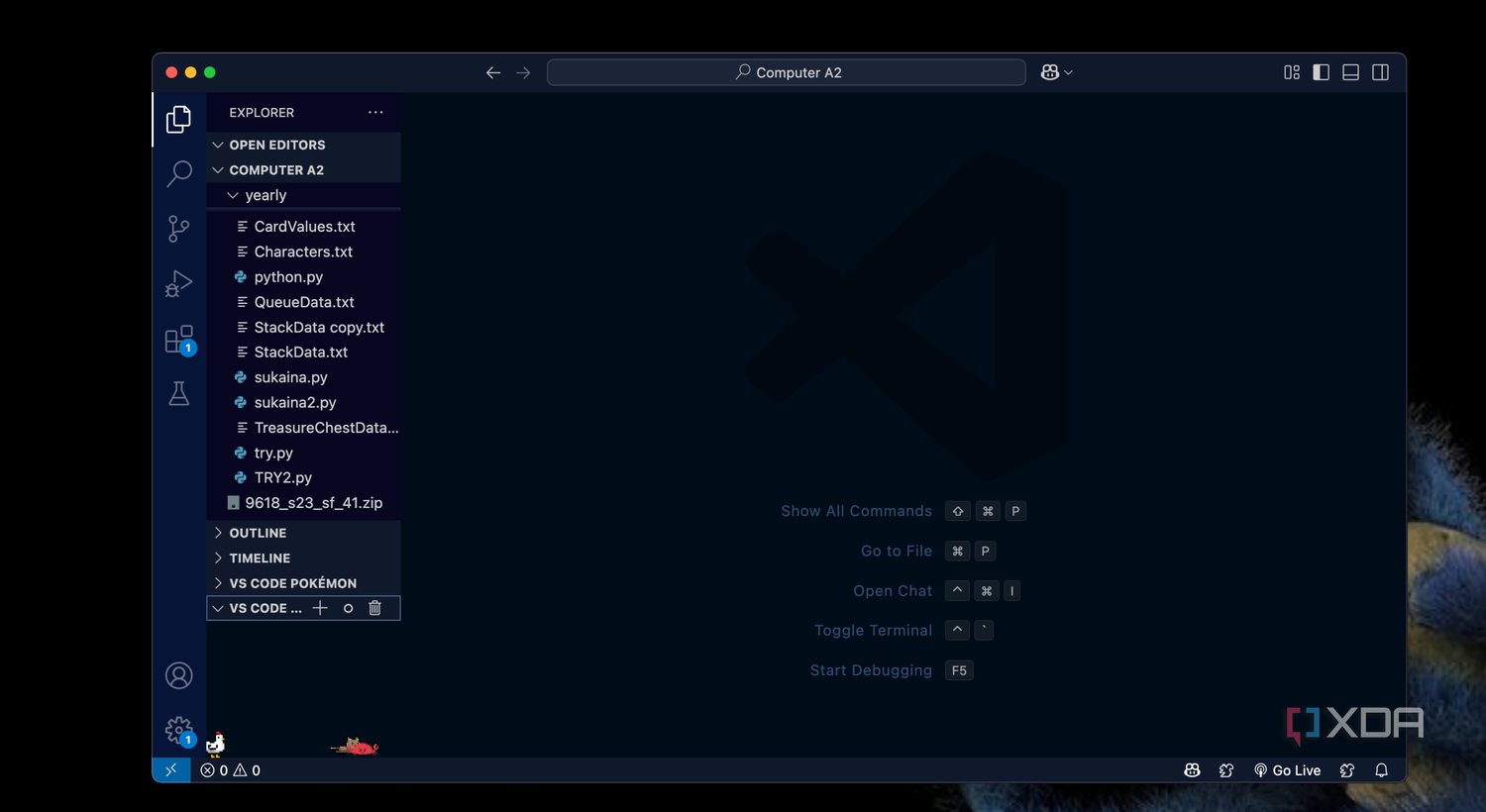This screenshot has height=812, width=1486.
Task: Toggle the primary side bar
Action: point(1321,72)
